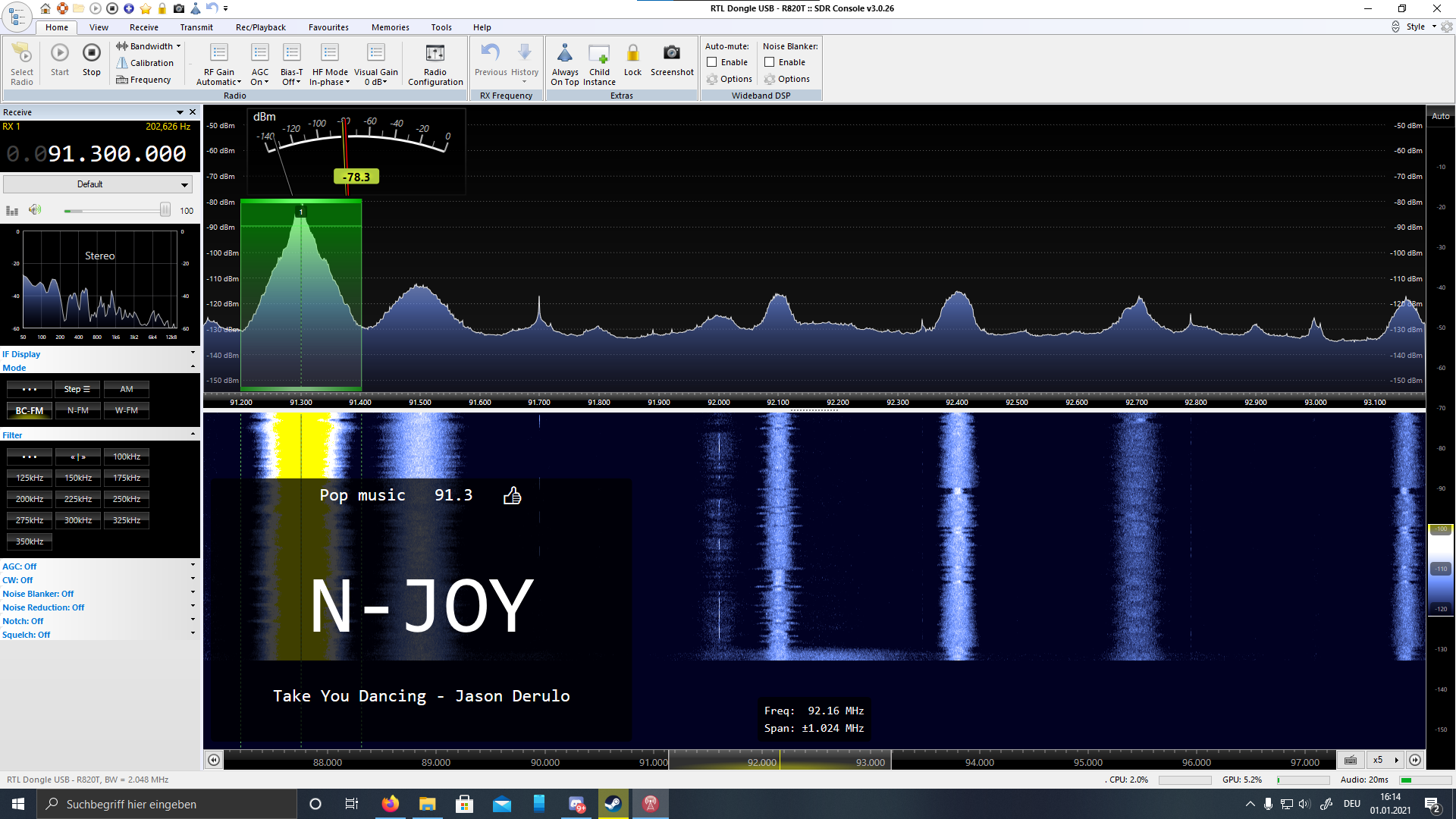Click the thumbs-up icon beside 91.3
Image resolution: width=1456 pixels, height=819 pixels.
(x=513, y=496)
